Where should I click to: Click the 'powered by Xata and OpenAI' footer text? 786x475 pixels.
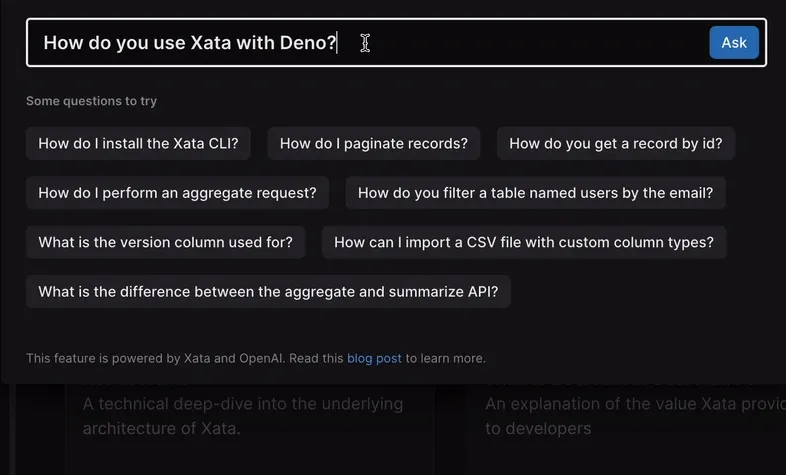pyautogui.click(x=185, y=358)
